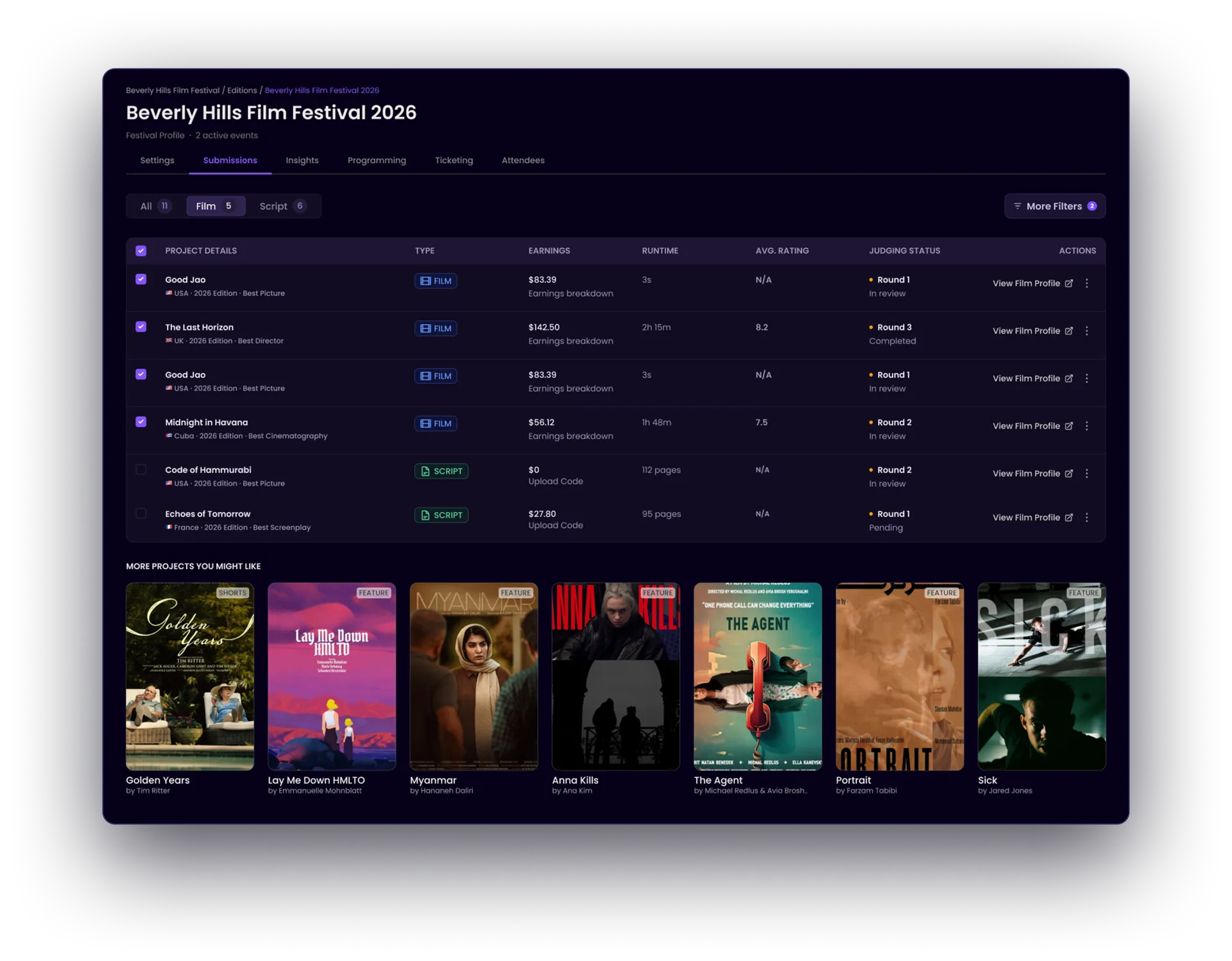1232x961 pixels.
Task: Open the Golden Years poster thumbnail
Action: (x=190, y=676)
